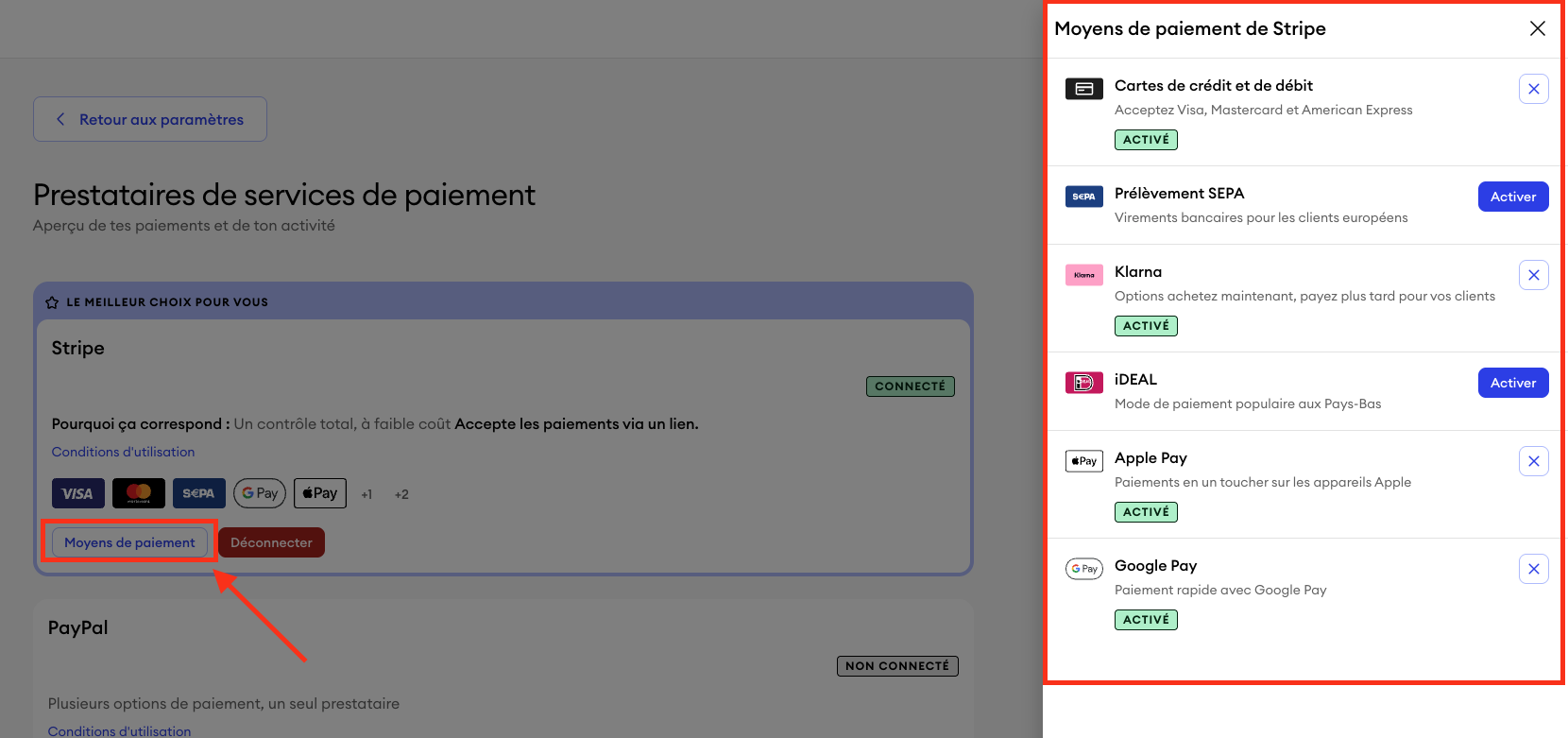Click the credit card icon in panel

pyautogui.click(x=1084, y=89)
